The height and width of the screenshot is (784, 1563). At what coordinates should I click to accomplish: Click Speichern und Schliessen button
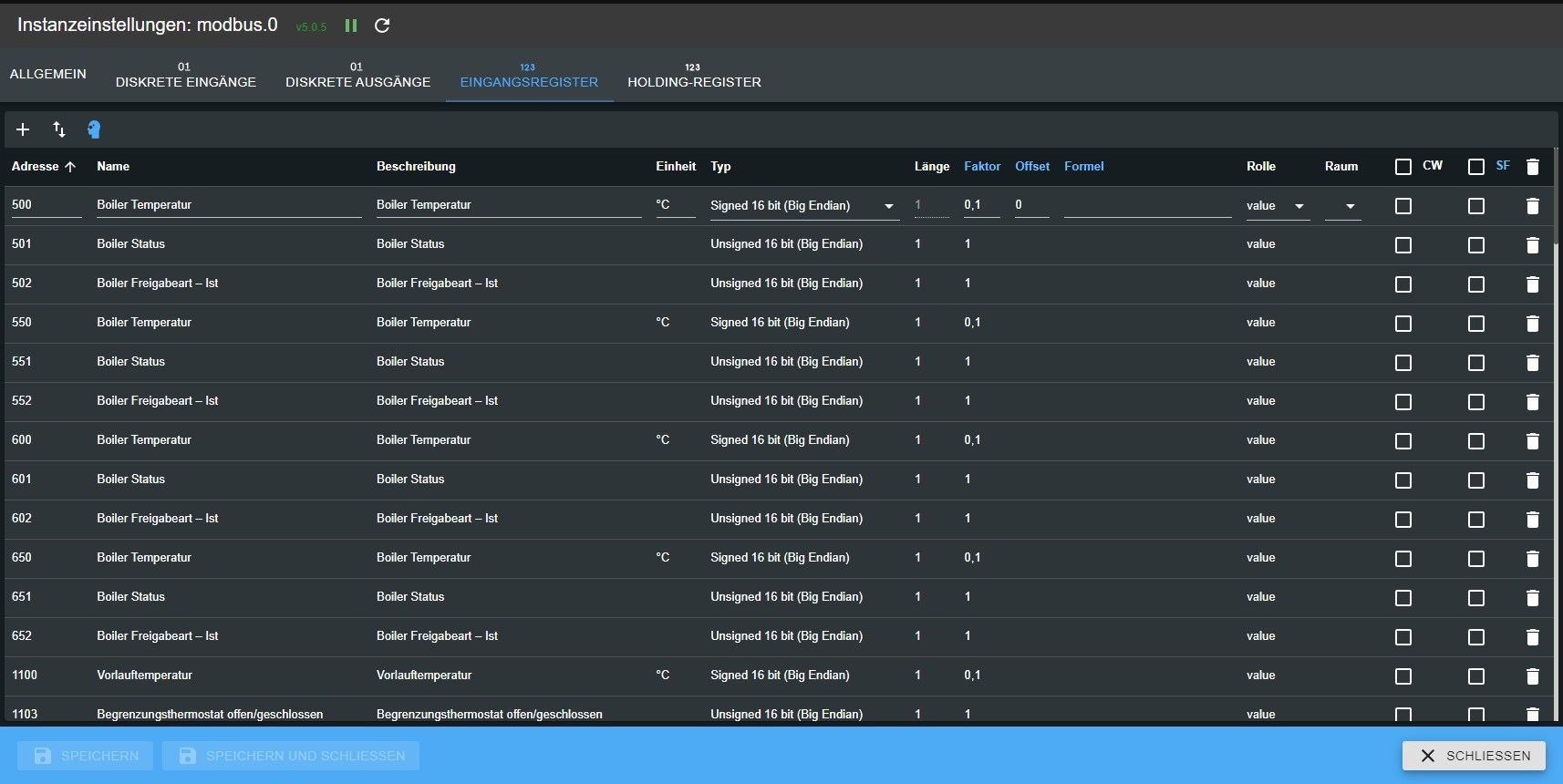coord(291,756)
